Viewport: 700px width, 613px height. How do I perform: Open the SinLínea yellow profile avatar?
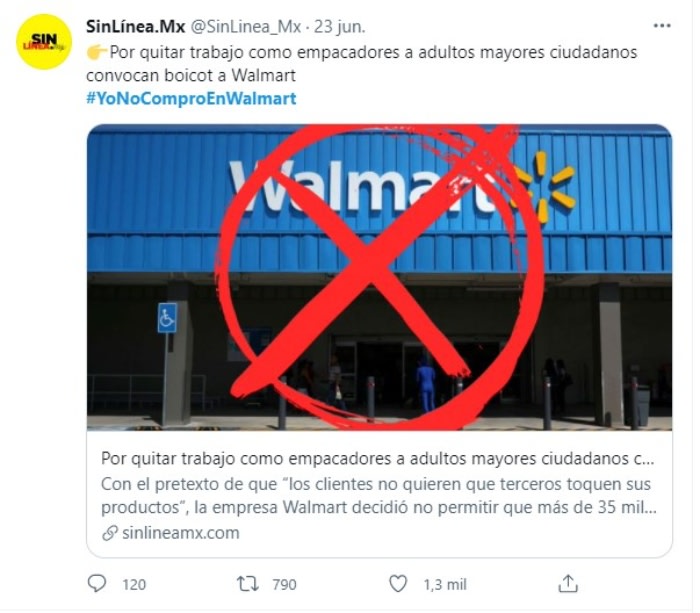44,42
